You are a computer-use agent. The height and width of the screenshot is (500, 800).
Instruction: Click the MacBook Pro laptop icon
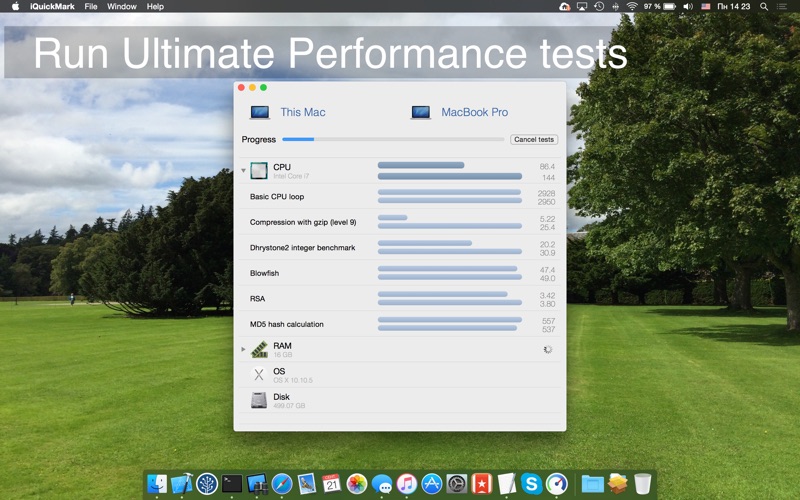(x=420, y=112)
